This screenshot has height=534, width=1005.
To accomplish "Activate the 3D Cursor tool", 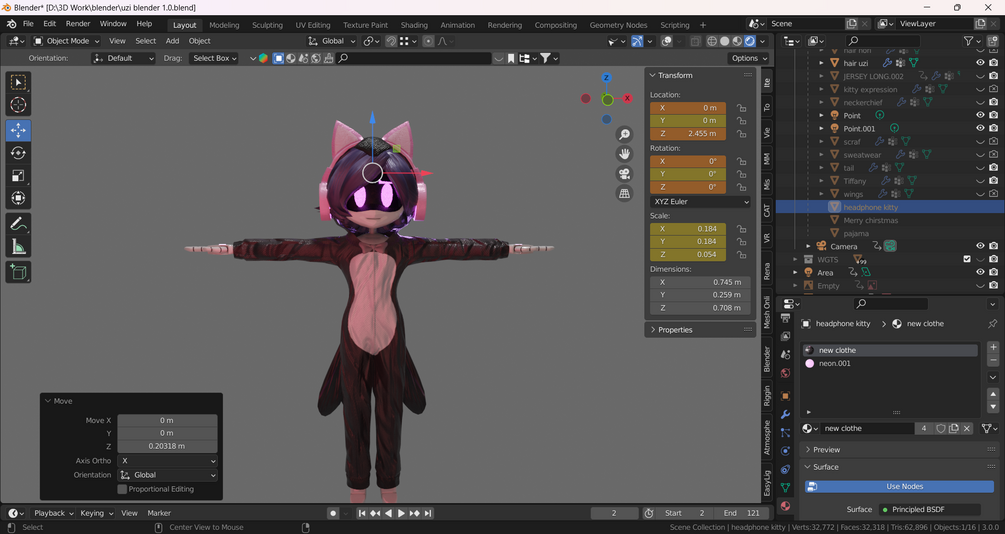I will coord(18,104).
